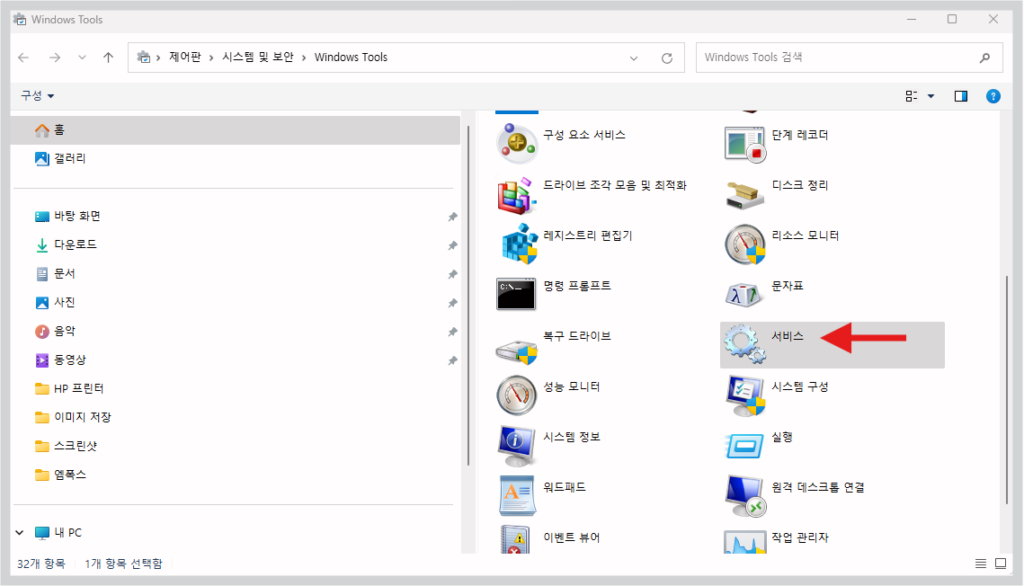Open Help question mark button
Image resolution: width=1024 pixels, height=586 pixels.
tap(993, 96)
